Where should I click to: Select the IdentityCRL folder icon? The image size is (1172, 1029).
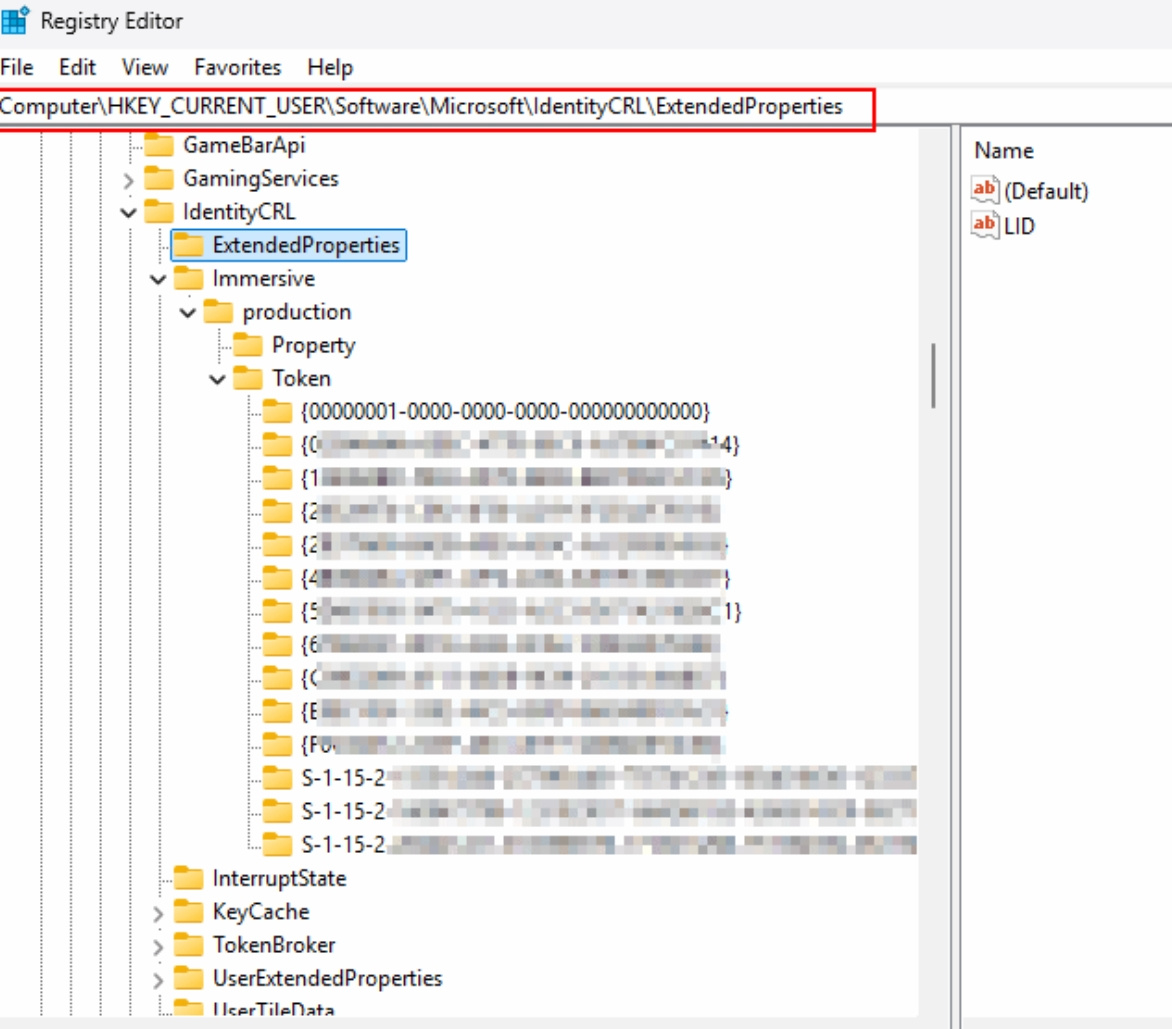coord(158,211)
